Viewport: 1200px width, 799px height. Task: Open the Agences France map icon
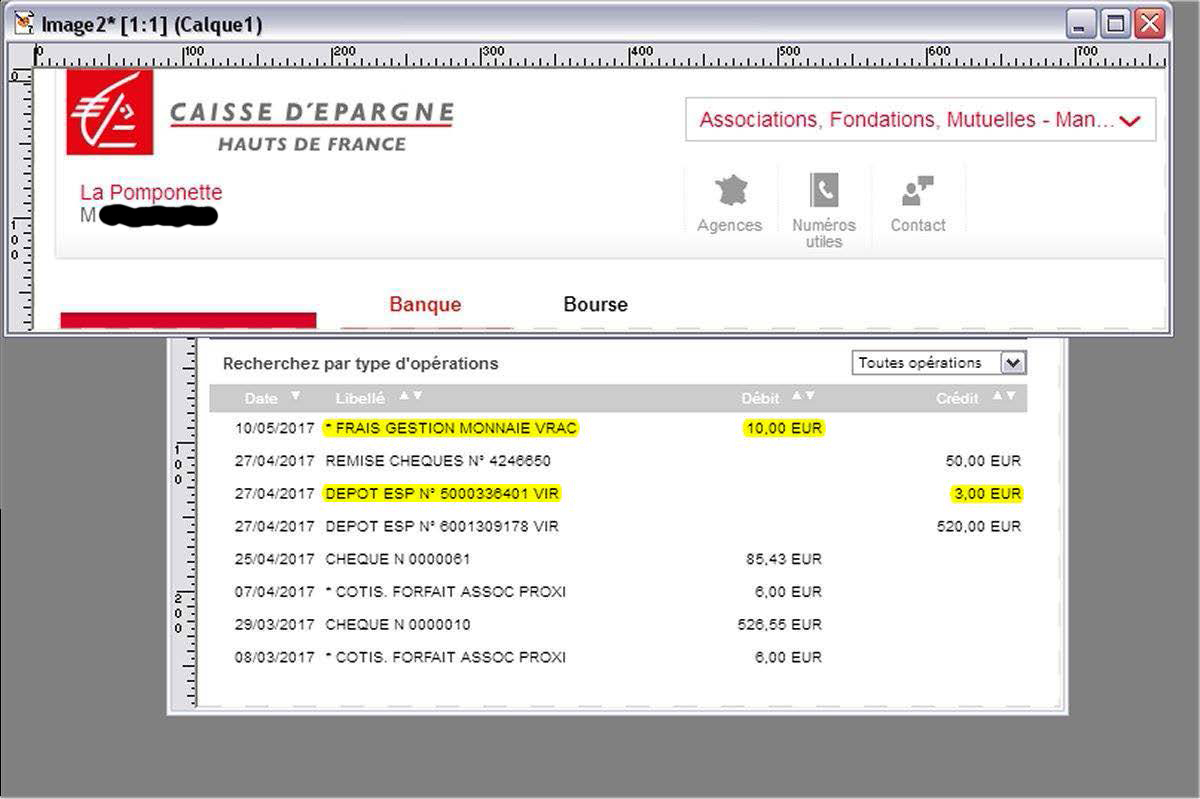pyautogui.click(x=731, y=190)
